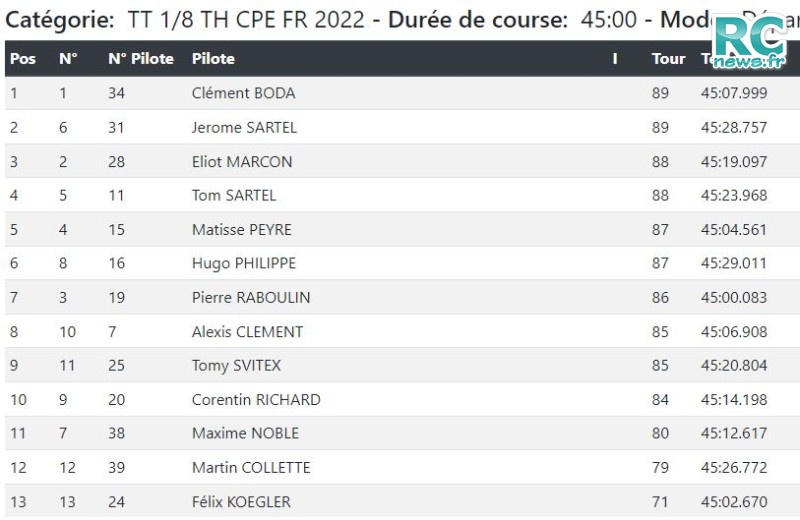Click the RC news.fr logo

(x=750, y=42)
